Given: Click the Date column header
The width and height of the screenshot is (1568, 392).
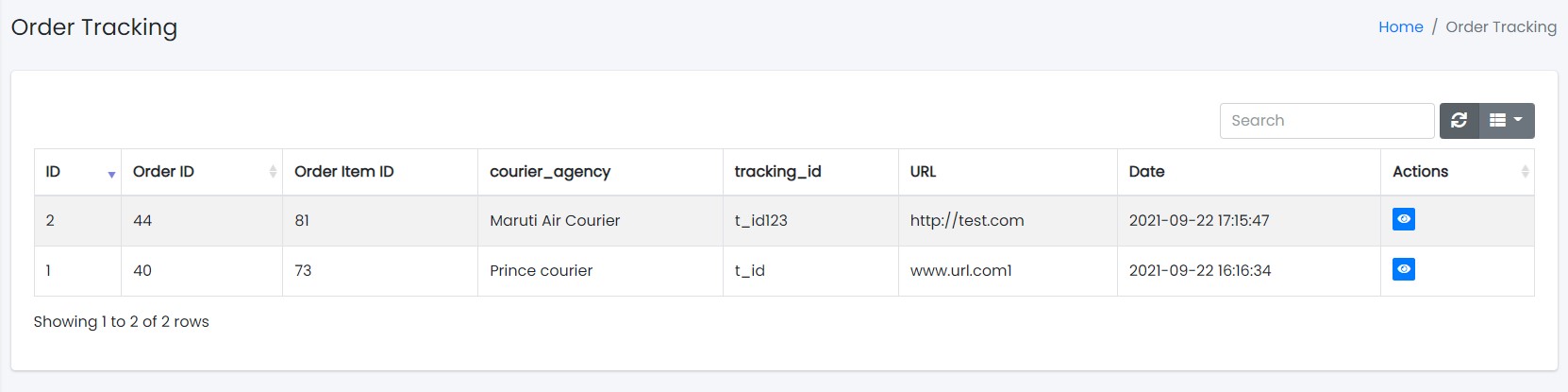Looking at the screenshot, I should [1146, 172].
